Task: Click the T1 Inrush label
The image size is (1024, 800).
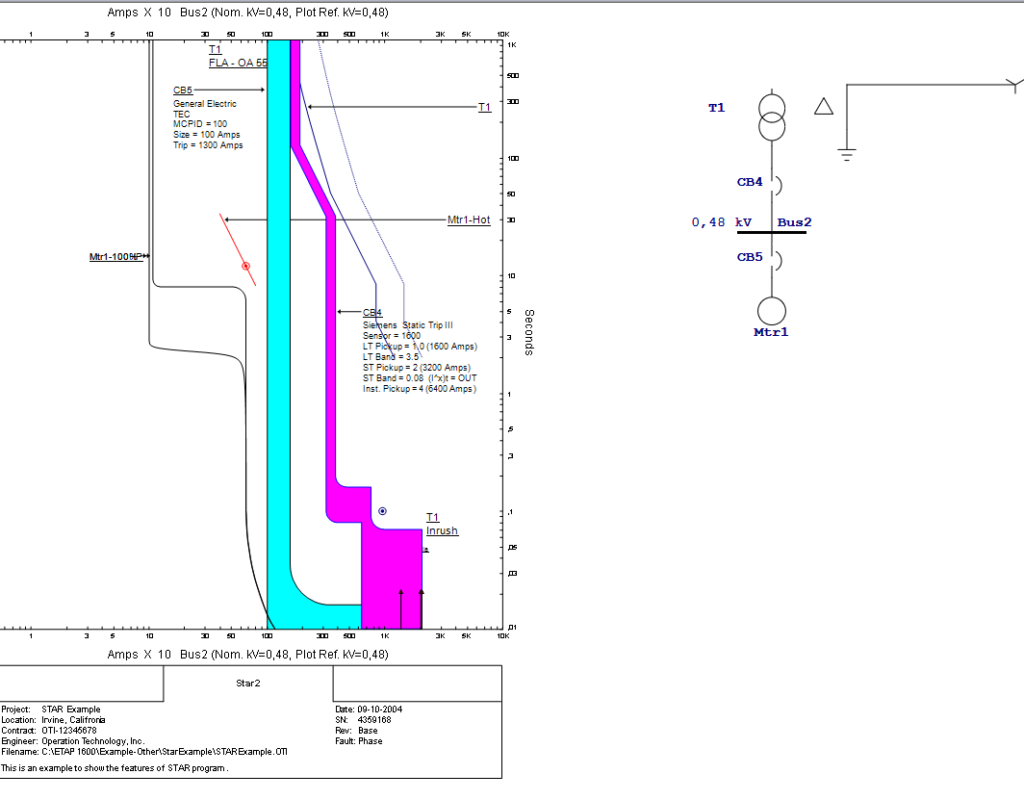Action: (x=441, y=524)
